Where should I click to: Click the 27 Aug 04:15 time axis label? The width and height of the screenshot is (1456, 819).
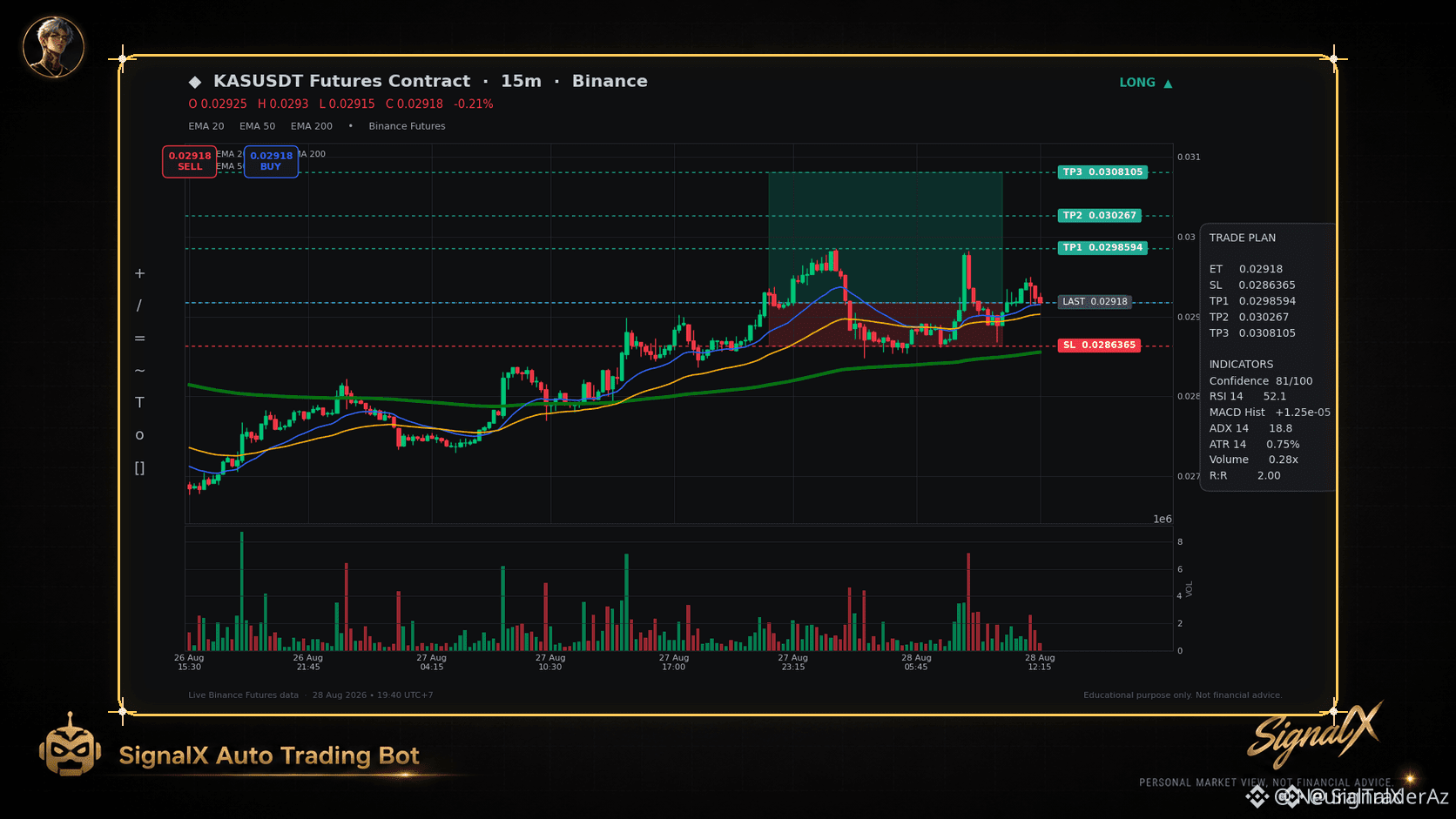(x=431, y=662)
